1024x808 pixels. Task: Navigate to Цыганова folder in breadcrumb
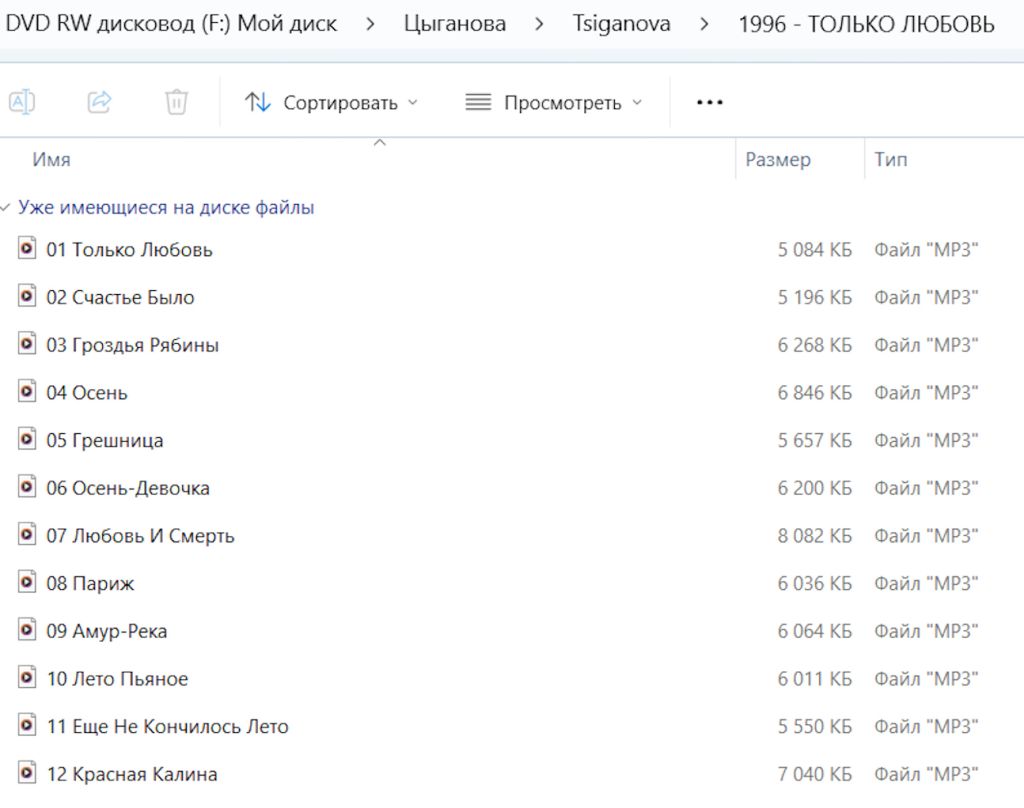point(455,24)
